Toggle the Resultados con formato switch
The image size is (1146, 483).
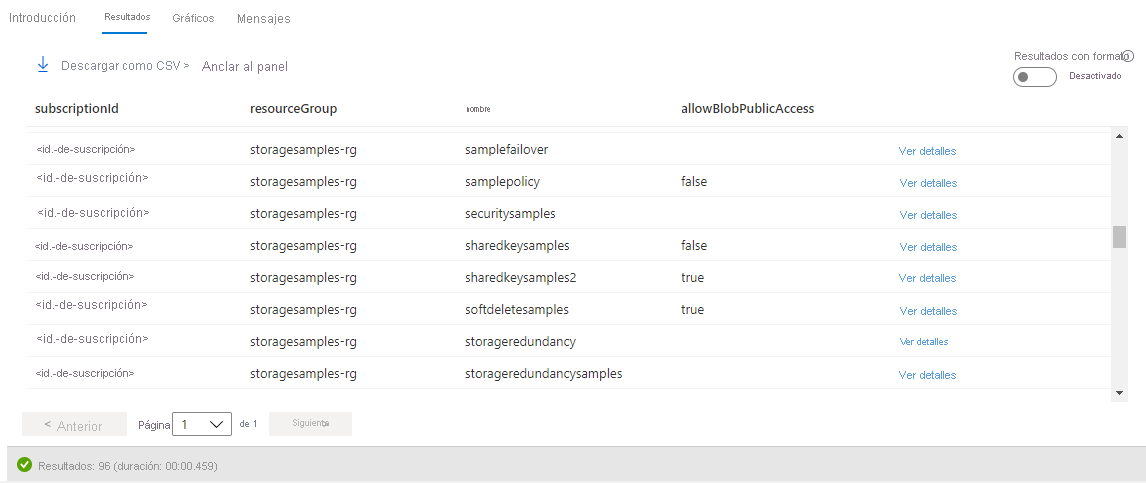tap(1034, 78)
